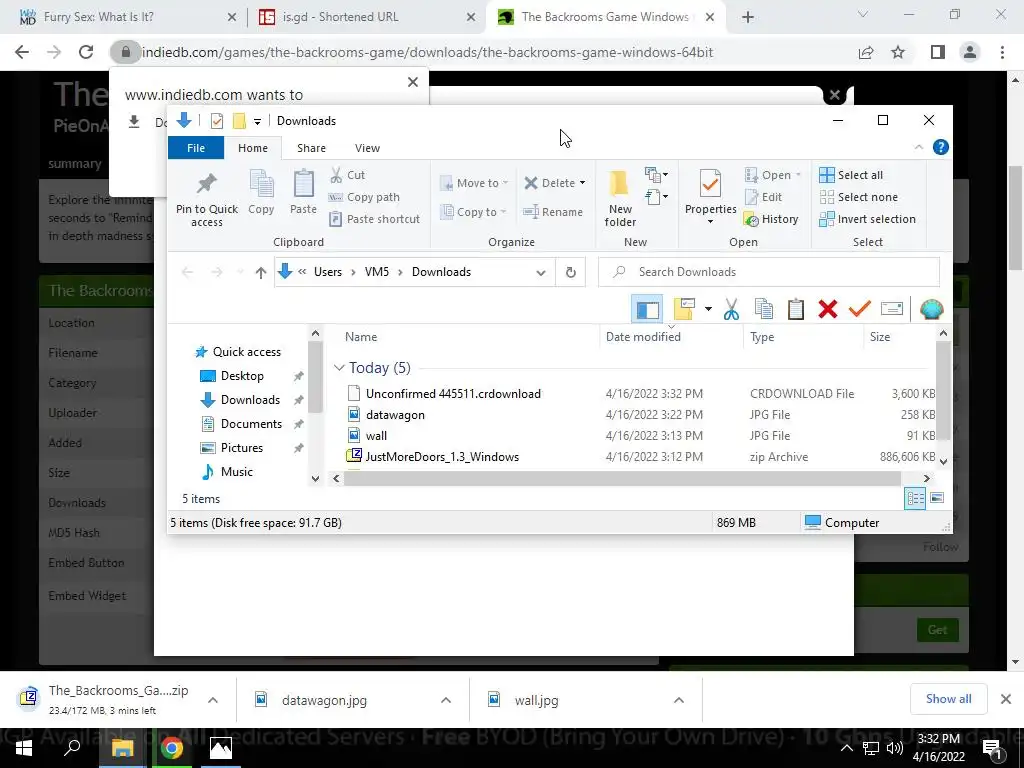Click the file list horizontal scrollbar
This screenshot has height=768, width=1024.
point(622,478)
